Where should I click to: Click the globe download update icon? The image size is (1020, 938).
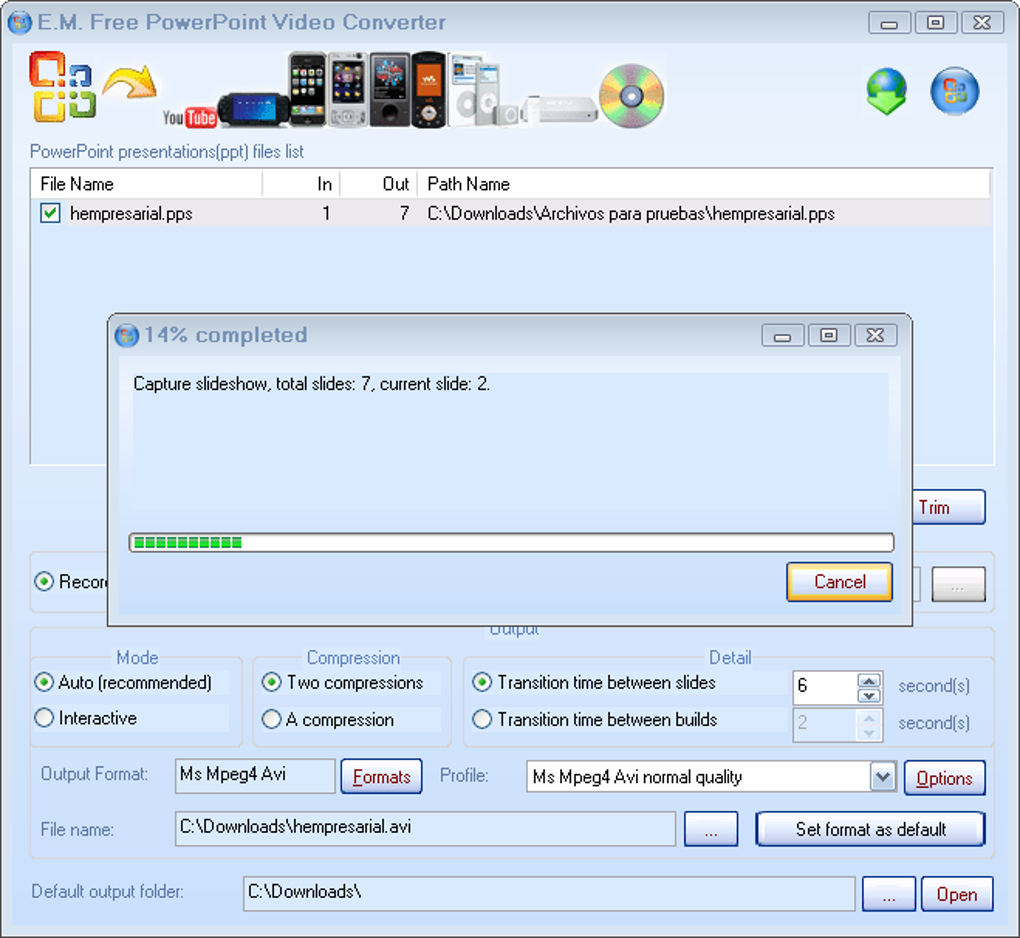coord(887,90)
